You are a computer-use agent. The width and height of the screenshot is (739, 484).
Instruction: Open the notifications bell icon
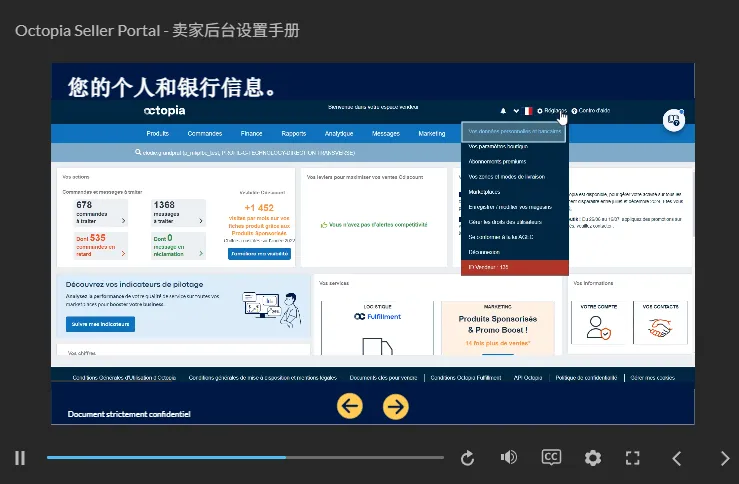pyautogui.click(x=503, y=111)
